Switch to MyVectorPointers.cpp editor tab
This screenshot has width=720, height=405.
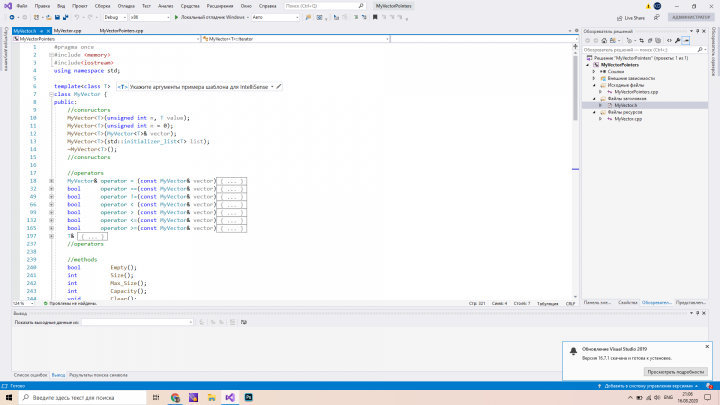[x=122, y=31]
